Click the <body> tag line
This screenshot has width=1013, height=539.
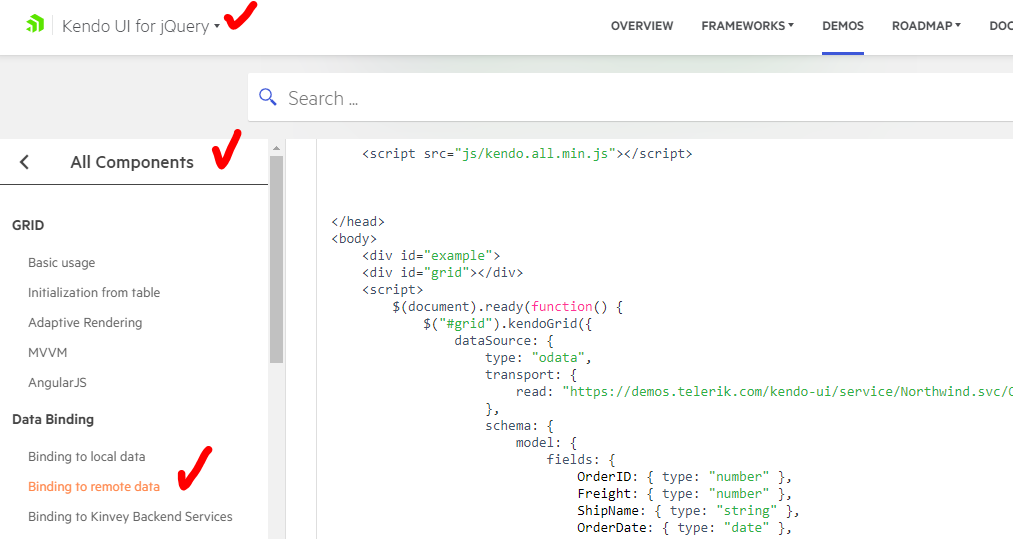[354, 238]
